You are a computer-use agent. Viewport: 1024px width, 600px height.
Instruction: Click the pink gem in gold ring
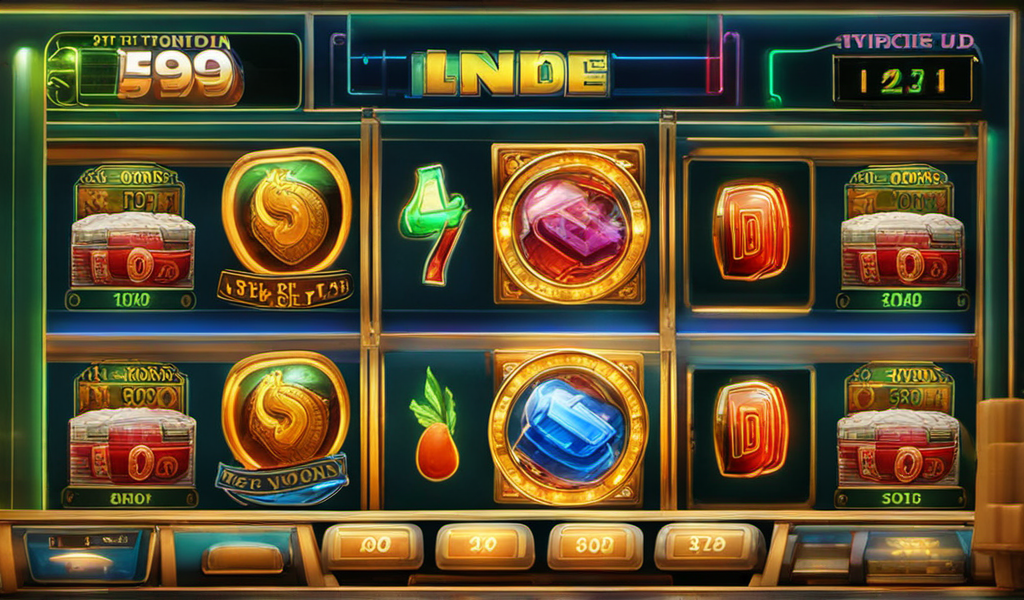pyautogui.click(x=571, y=225)
